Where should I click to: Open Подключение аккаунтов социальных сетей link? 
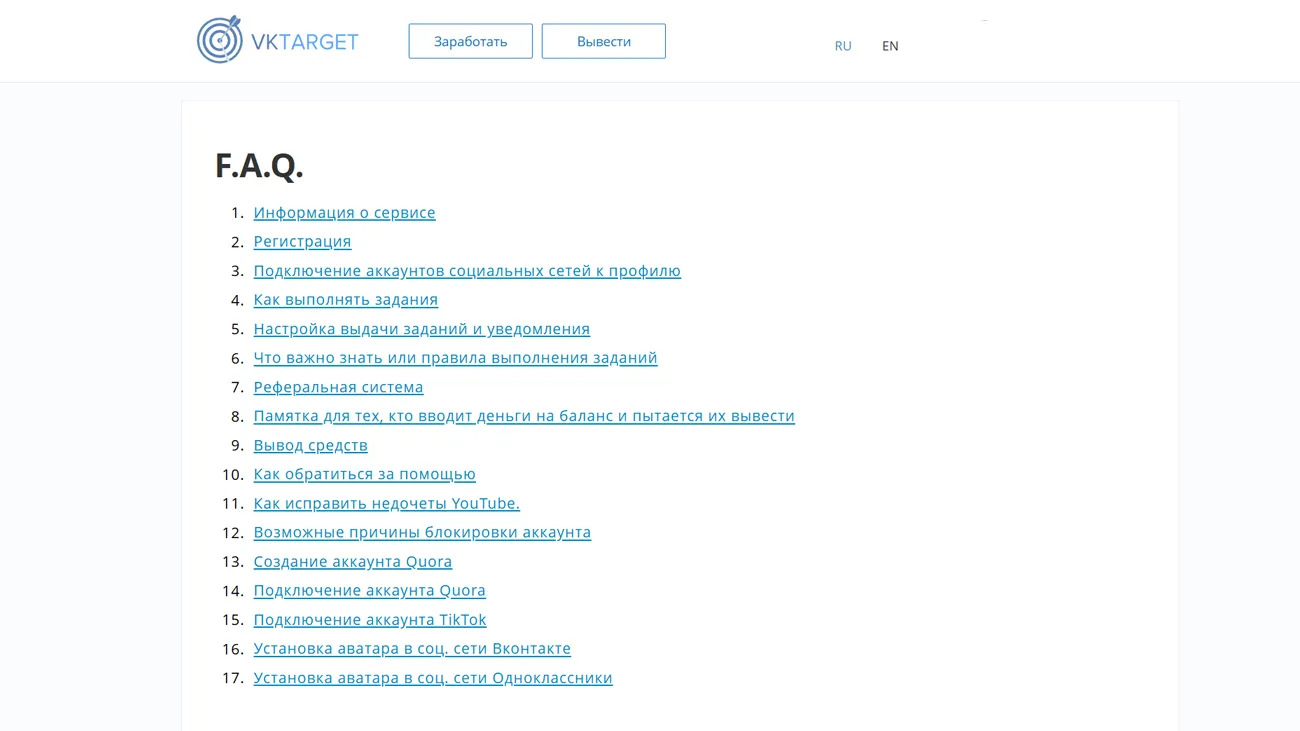[x=467, y=271]
